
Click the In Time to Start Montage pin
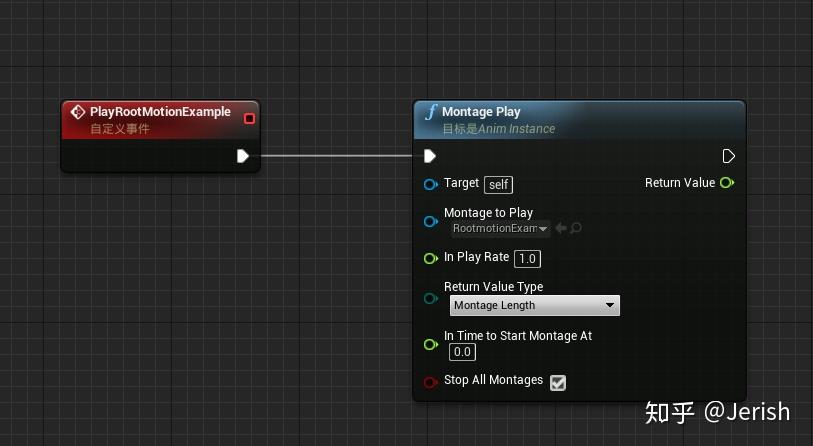tap(430, 344)
